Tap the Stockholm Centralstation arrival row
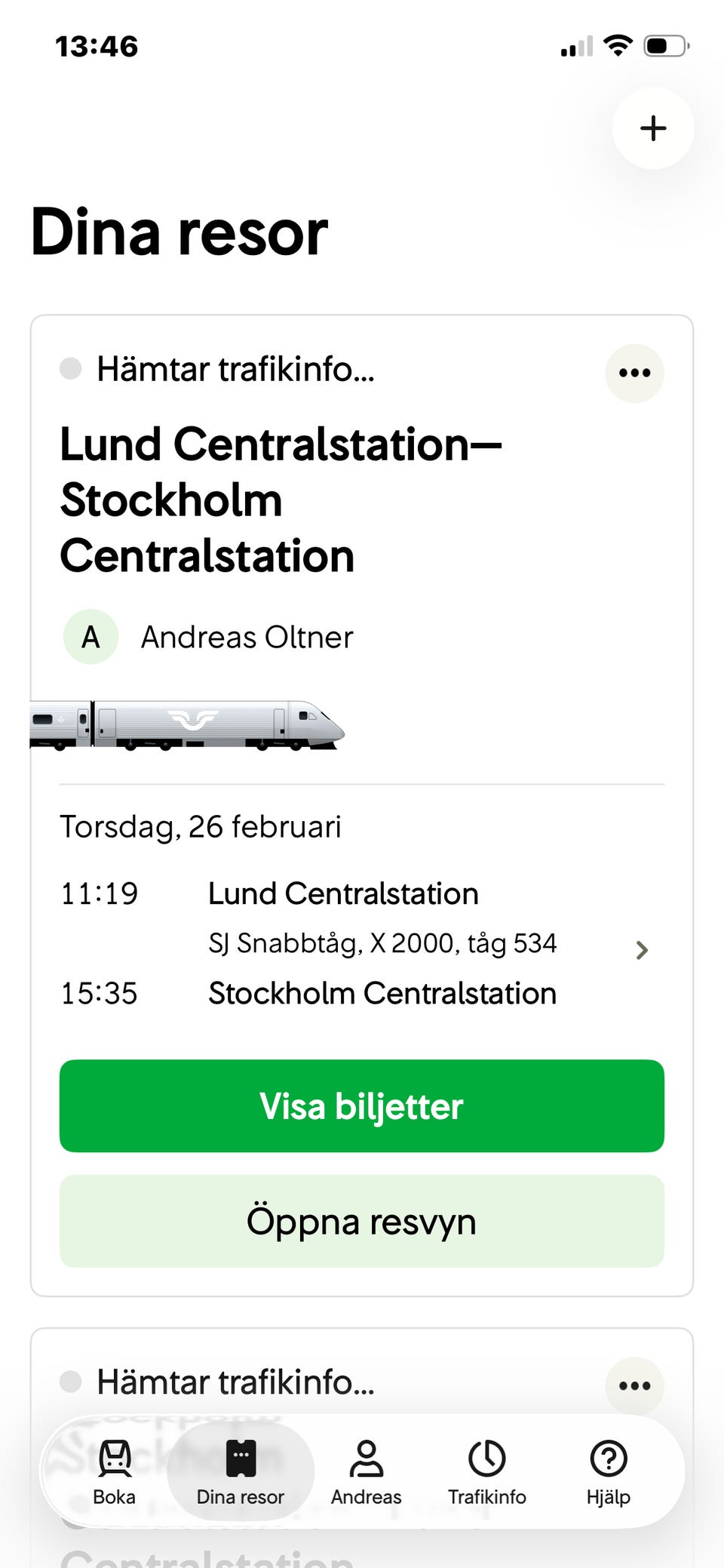This screenshot has width=724, height=1568. [x=382, y=994]
